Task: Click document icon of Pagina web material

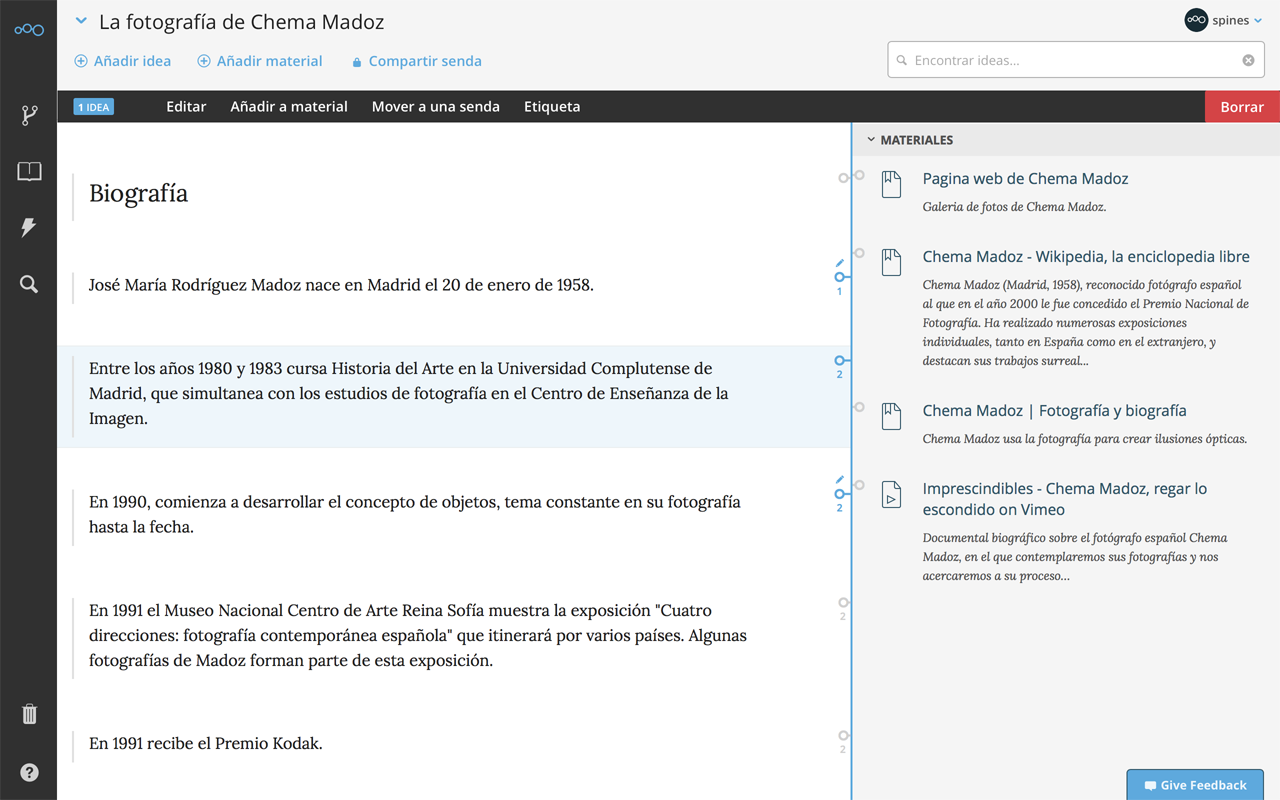Action: (x=891, y=184)
